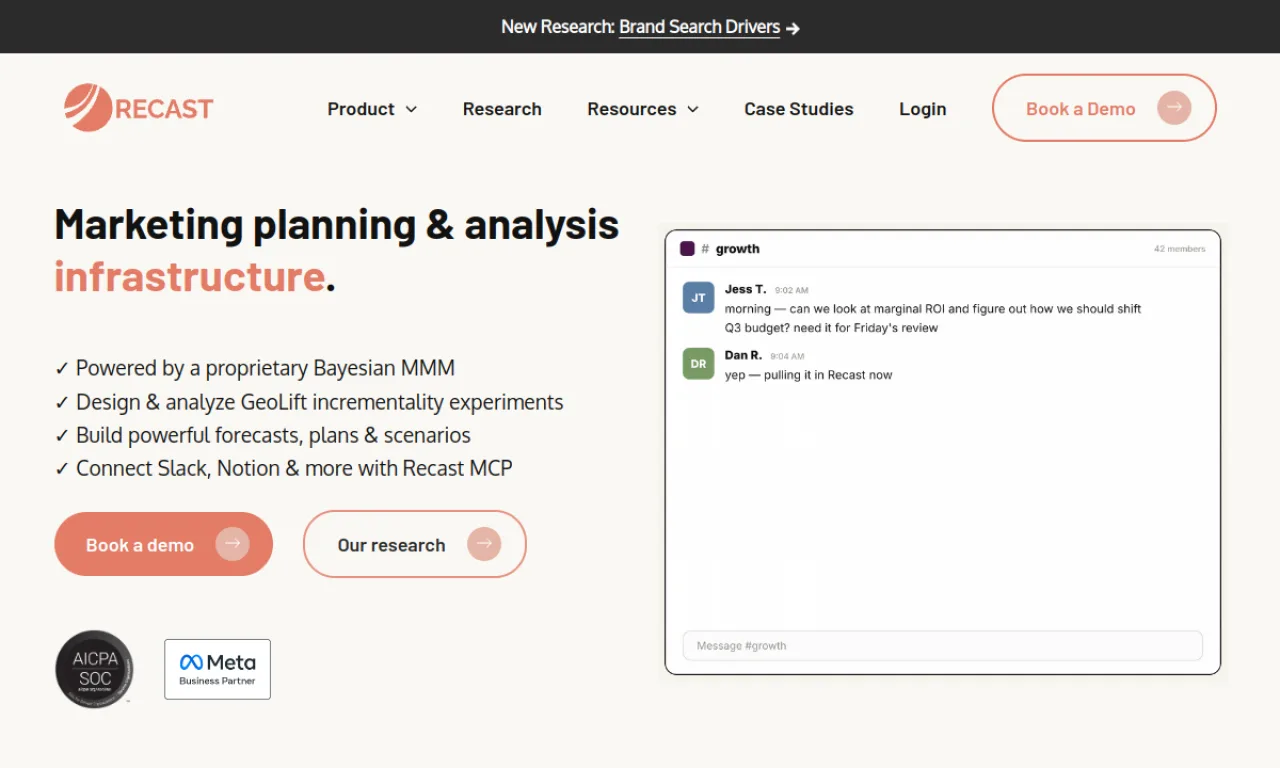Click the arrow circle in Book a Demo

click(x=1174, y=108)
